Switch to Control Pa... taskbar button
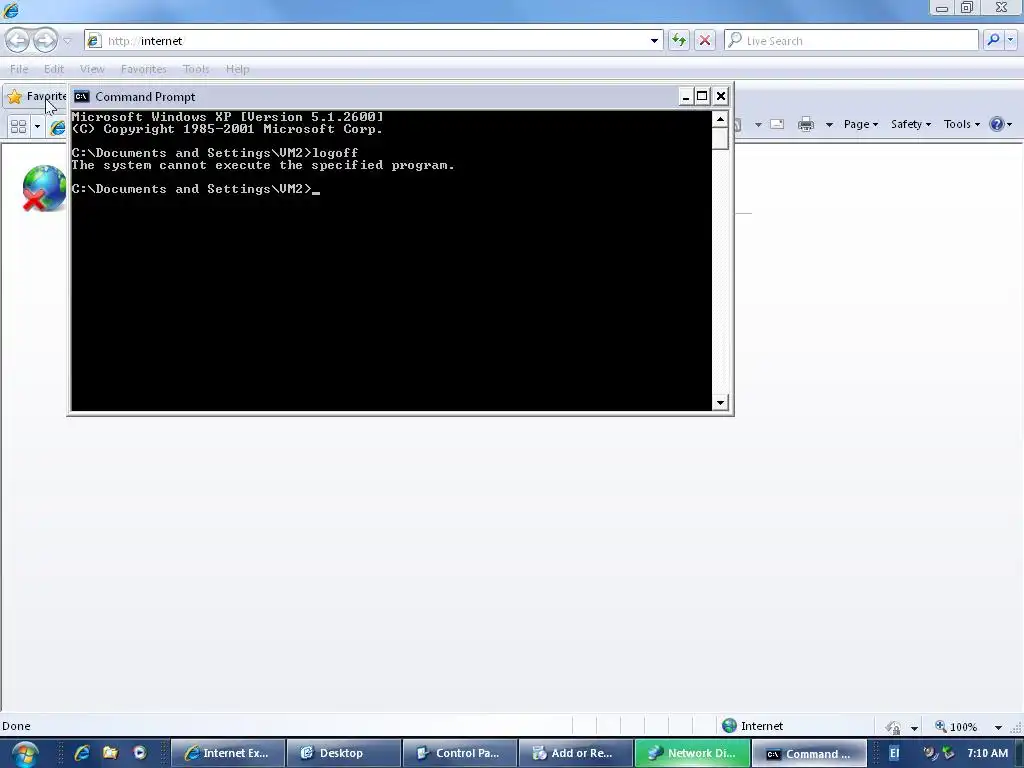Image resolution: width=1024 pixels, height=768 pixels. (460, 753)
